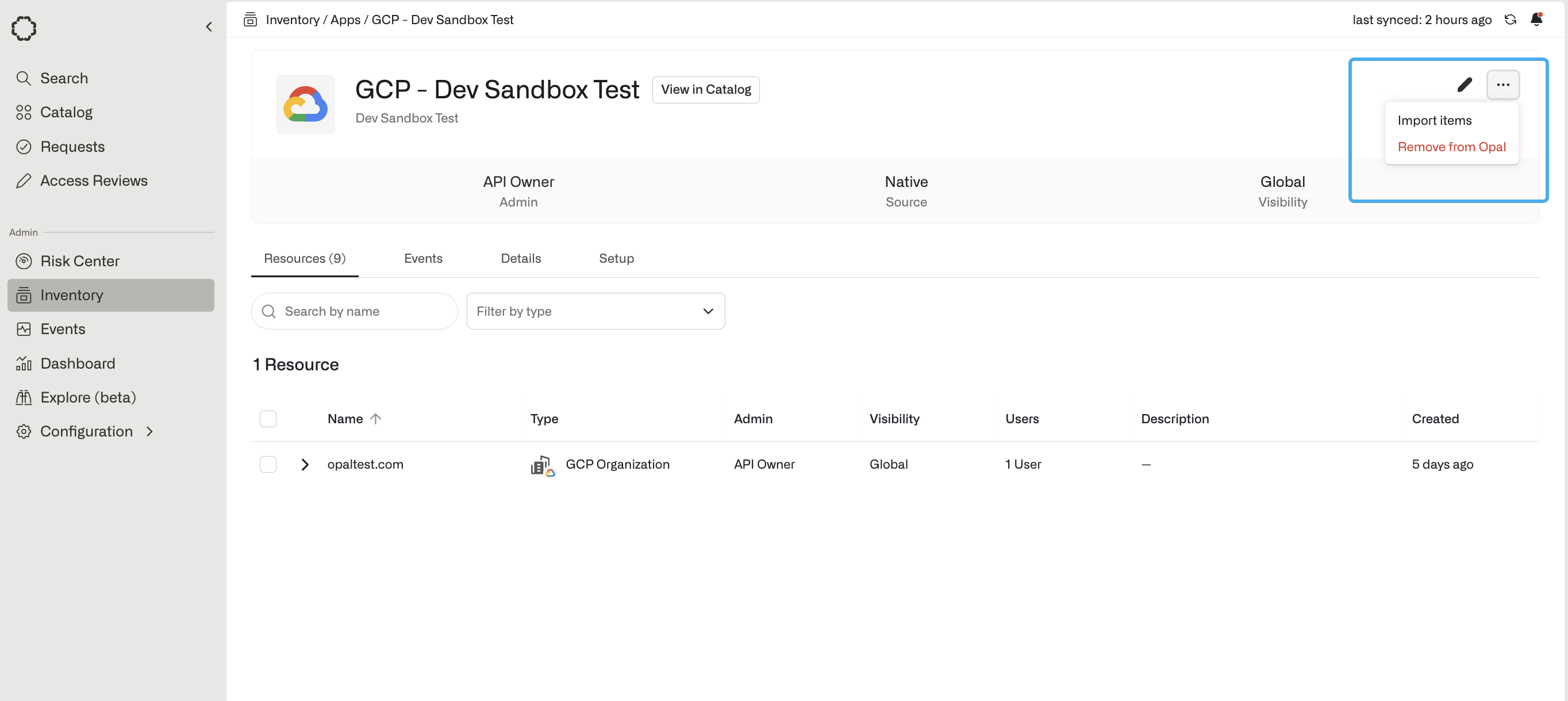Viewport: 1568px width, 701px height.
Task: Check the opaltest.com row checkbox
Action: [268, 464]
